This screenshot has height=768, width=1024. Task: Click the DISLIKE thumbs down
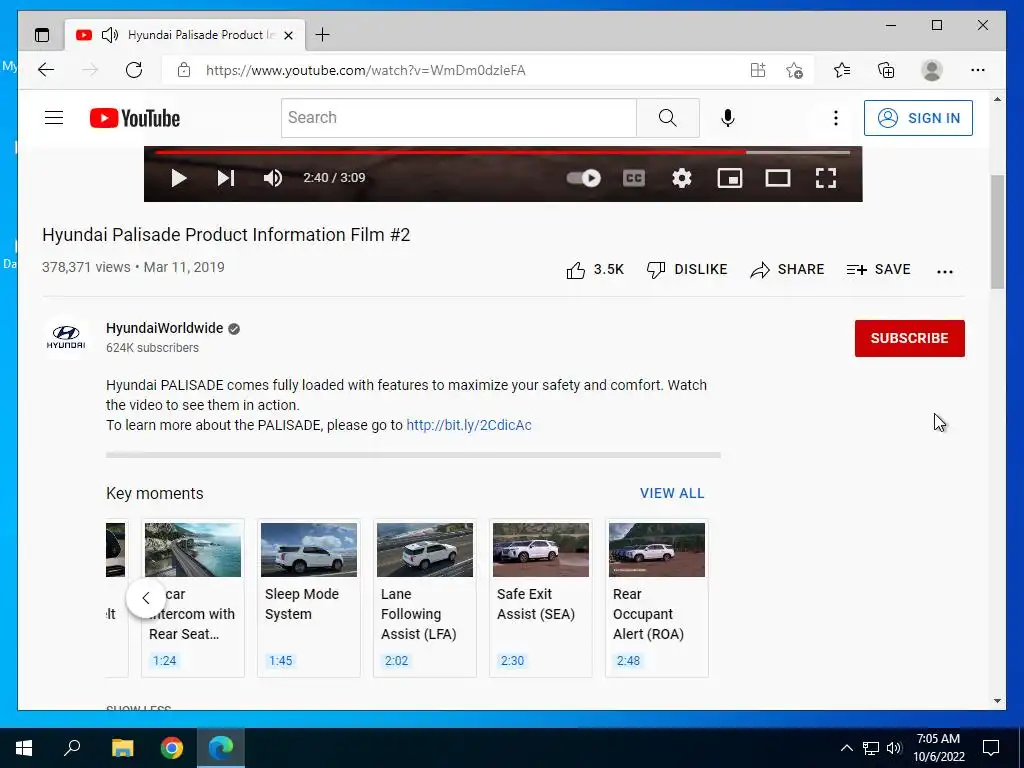(686, 270)
